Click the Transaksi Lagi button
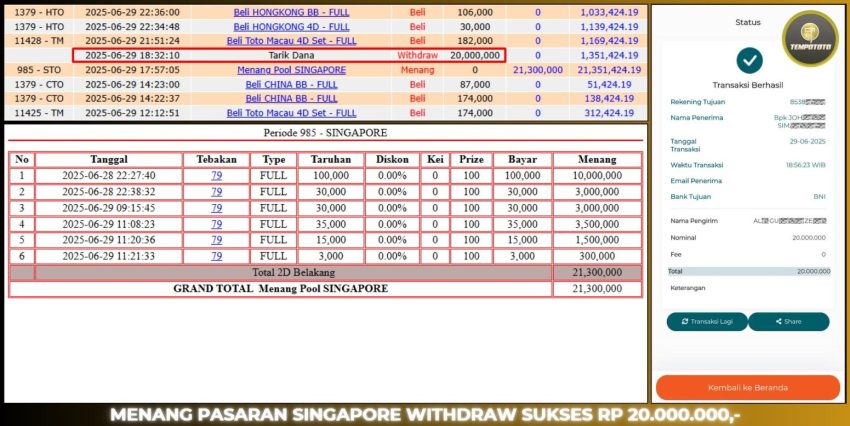The width and height of the screenshot is (850, 426). click(x=707, y=321)
